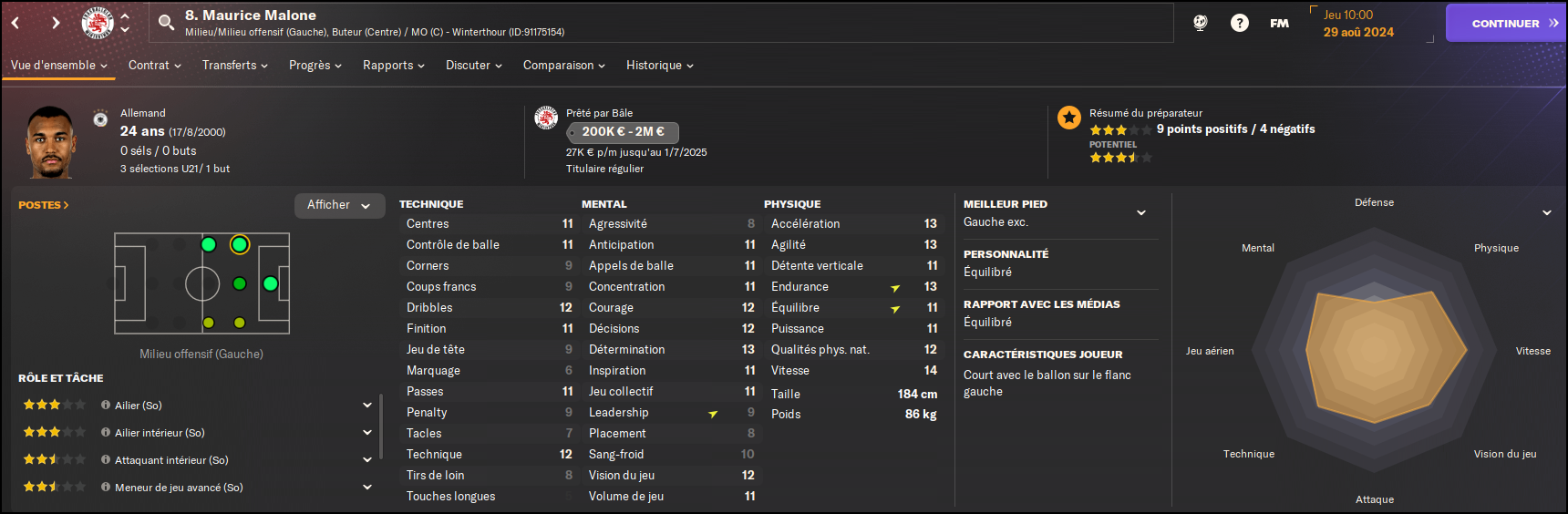Open the POSTES link
This screenshot has height=514, width=1568.
click(44, 205)
